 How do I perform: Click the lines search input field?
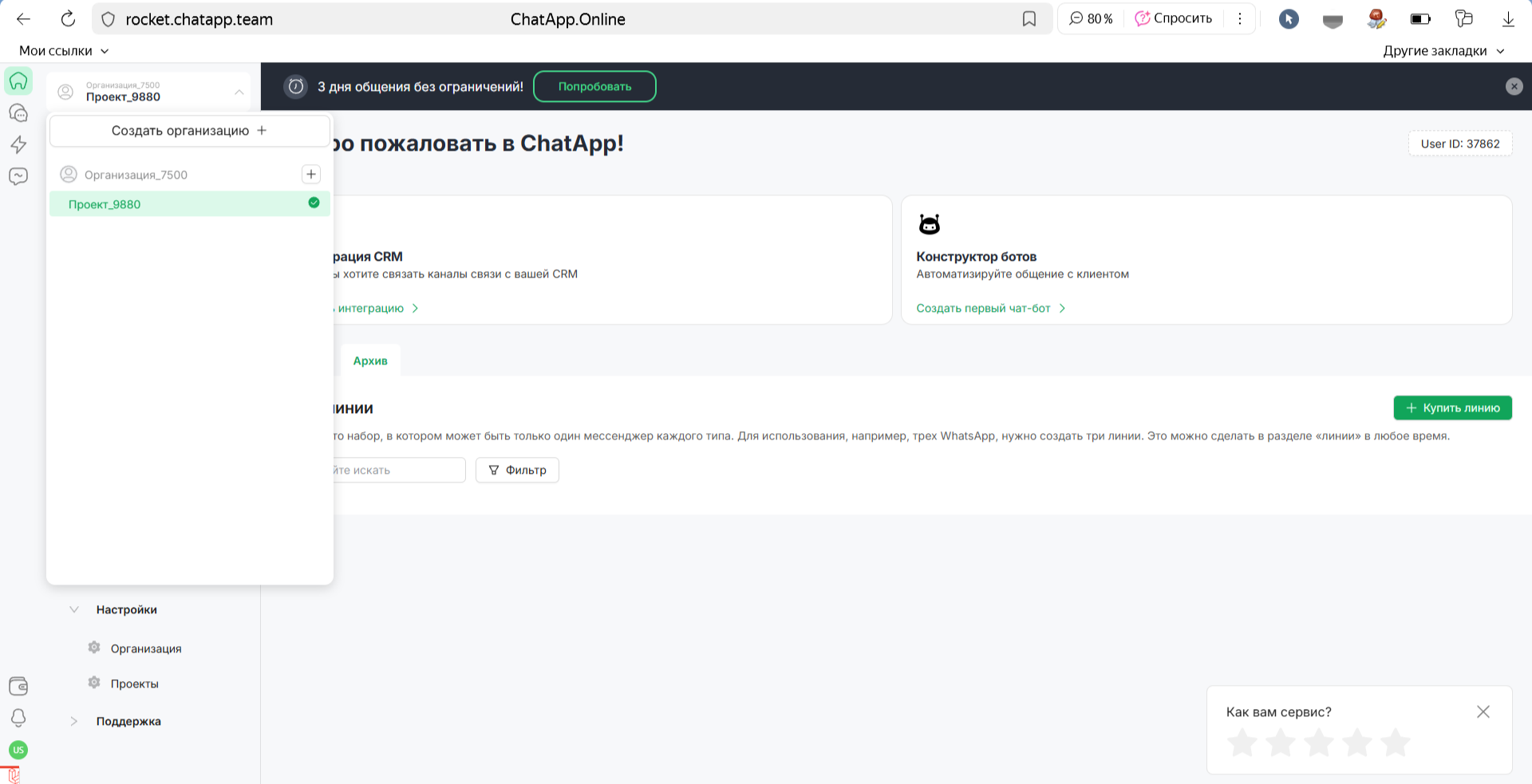coord(397,470)
